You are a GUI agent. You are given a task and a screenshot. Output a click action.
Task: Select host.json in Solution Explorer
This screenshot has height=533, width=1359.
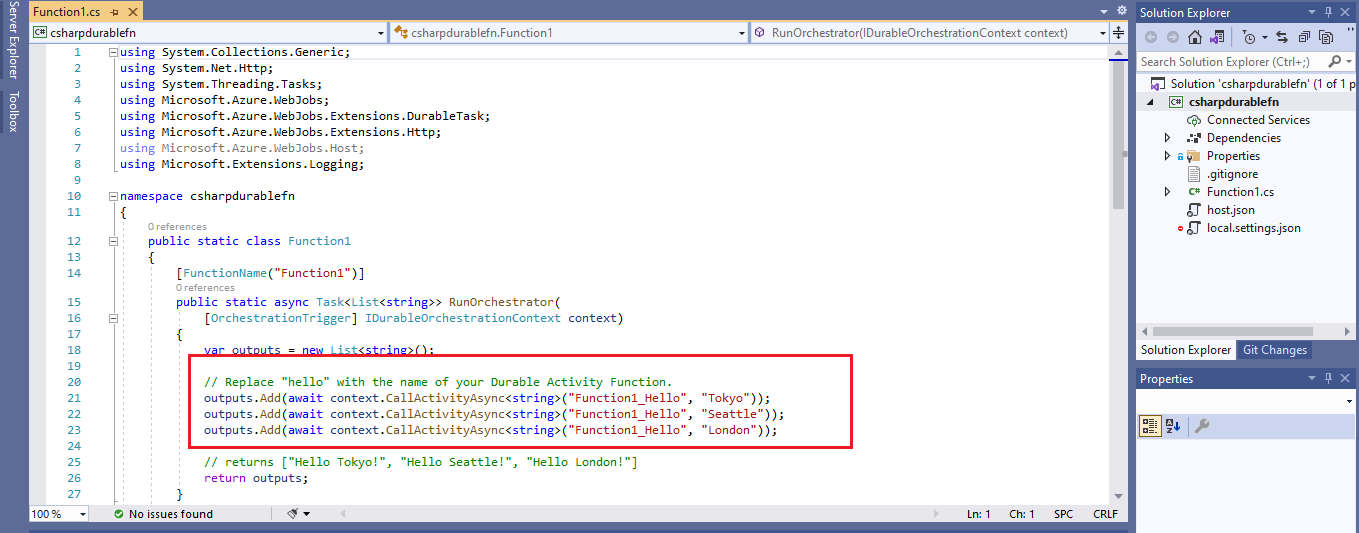(x=1230, y=210)
